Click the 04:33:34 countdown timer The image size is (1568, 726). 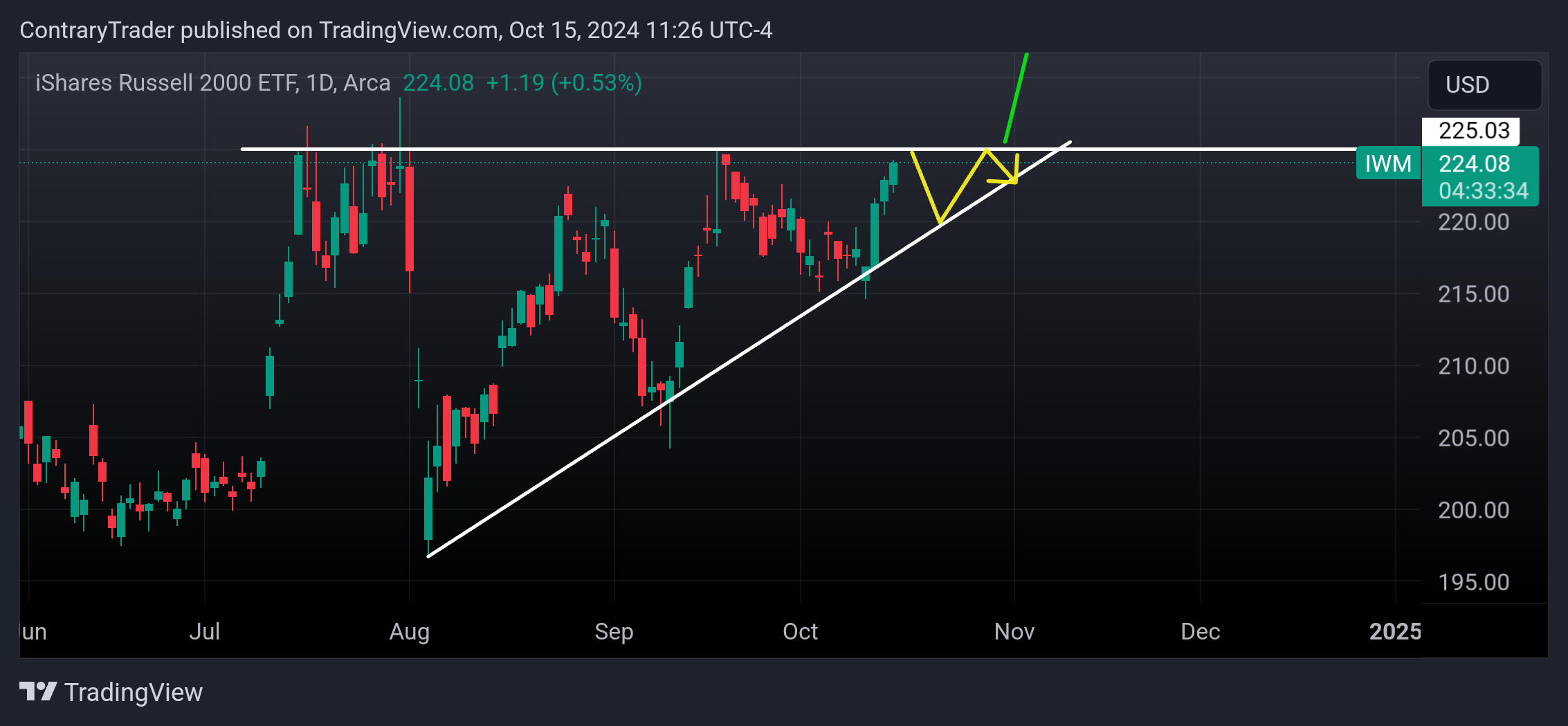pos(1483,191)
